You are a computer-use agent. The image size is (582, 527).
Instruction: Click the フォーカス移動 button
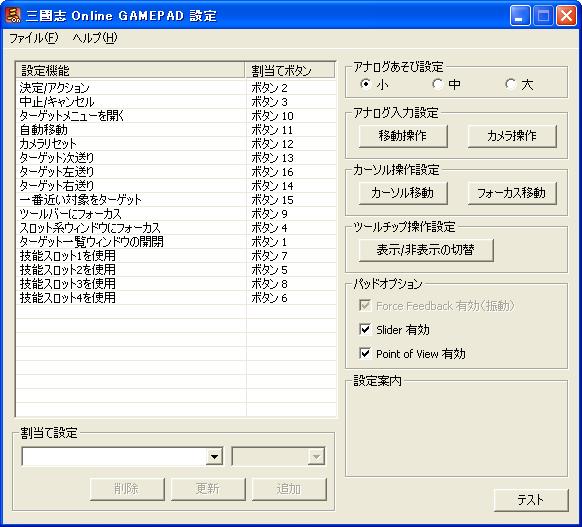coord(512,193)
